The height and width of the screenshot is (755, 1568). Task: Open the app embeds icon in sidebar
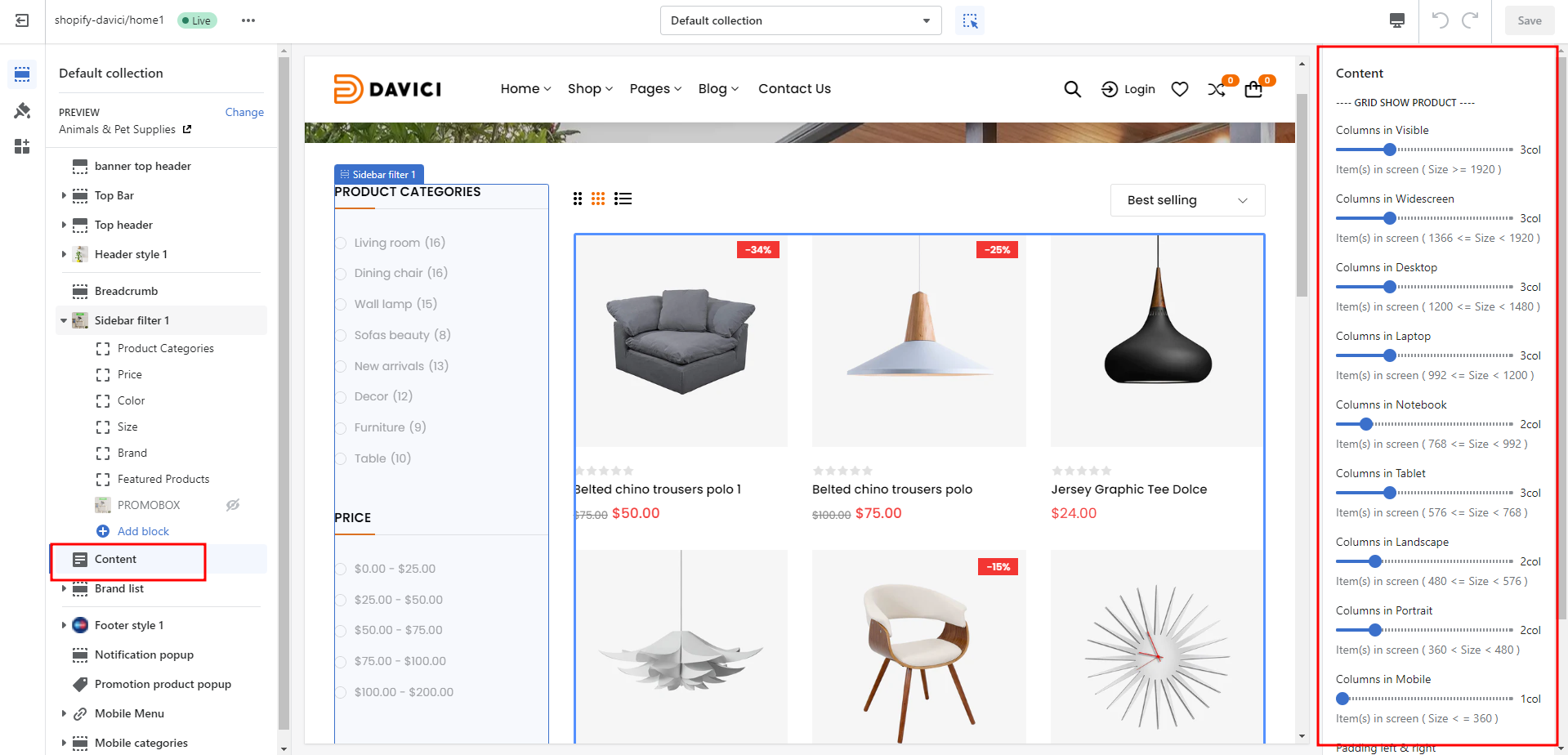pyautogui.click(x=22, y=146)
